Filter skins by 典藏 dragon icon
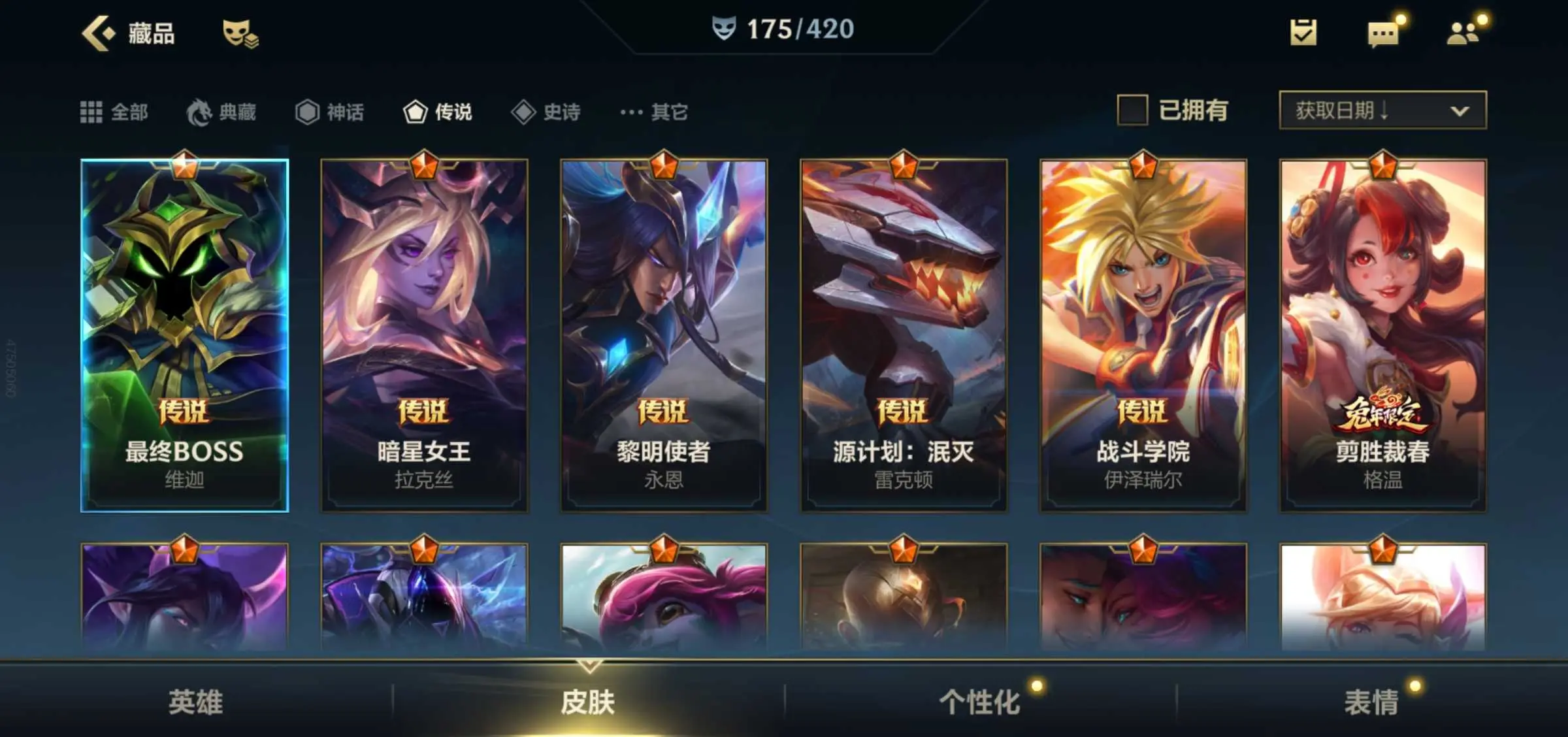 pos(221,112)
